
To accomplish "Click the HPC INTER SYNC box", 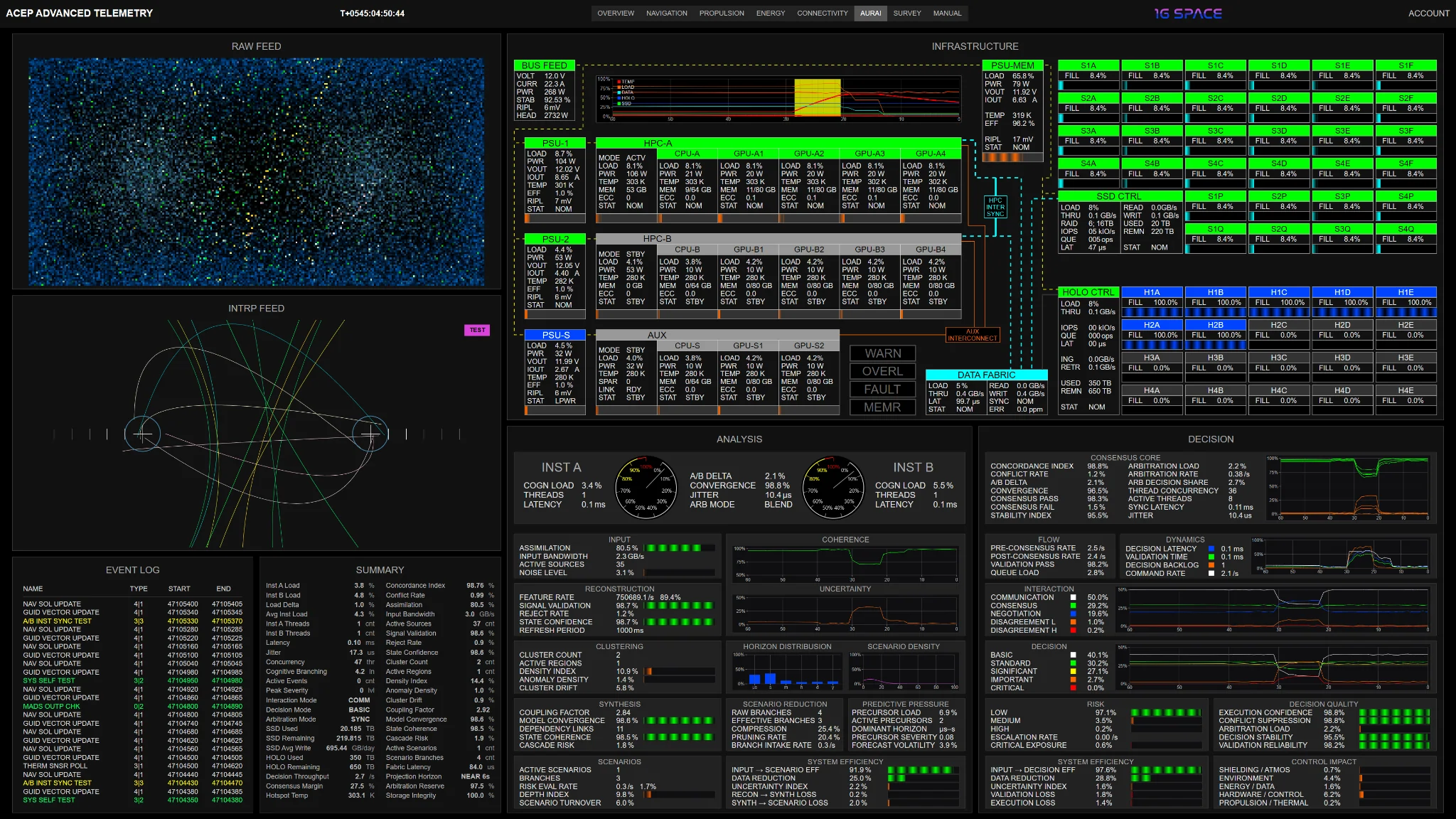I will [995, 207].
